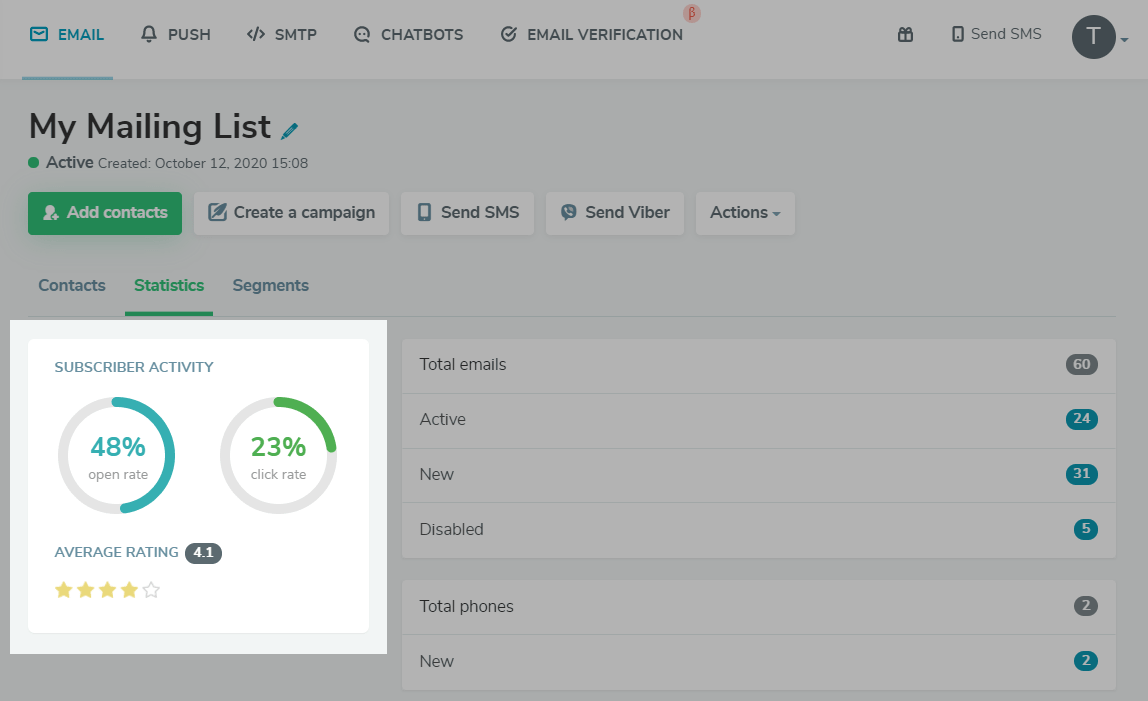The image size is (1148, 701).
Task: Expand the Actions dropdown button
Action: point(745,213)
